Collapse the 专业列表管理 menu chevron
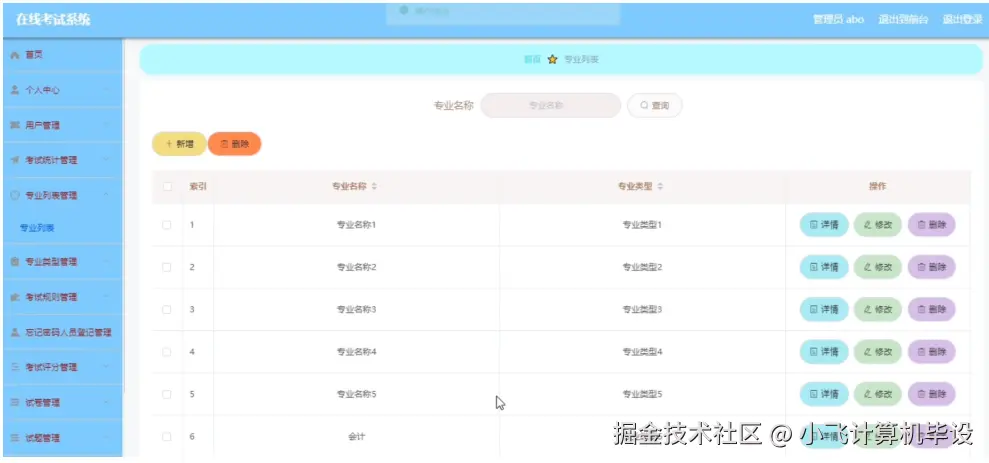This screenshot has height=463, width=989. click(106, 196)
